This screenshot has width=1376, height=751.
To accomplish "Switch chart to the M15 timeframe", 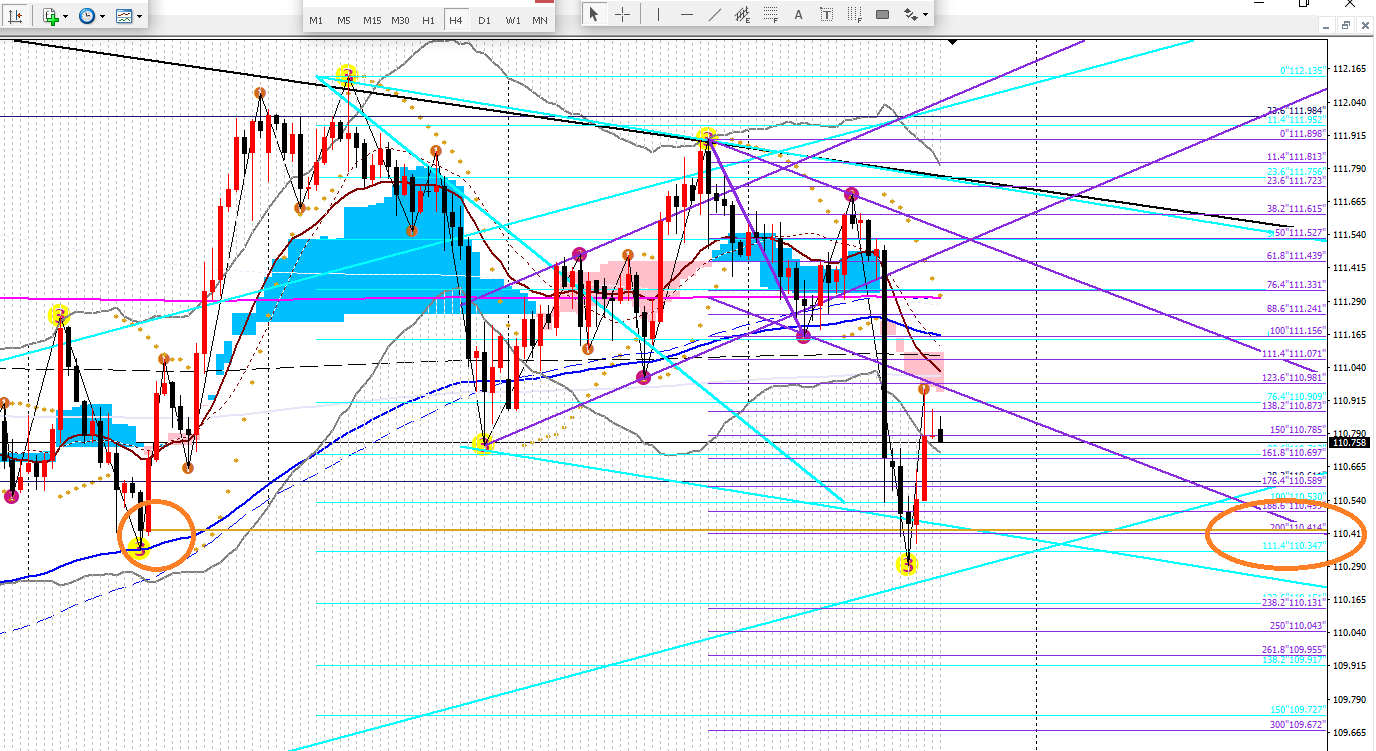I will tap(372, 20).
